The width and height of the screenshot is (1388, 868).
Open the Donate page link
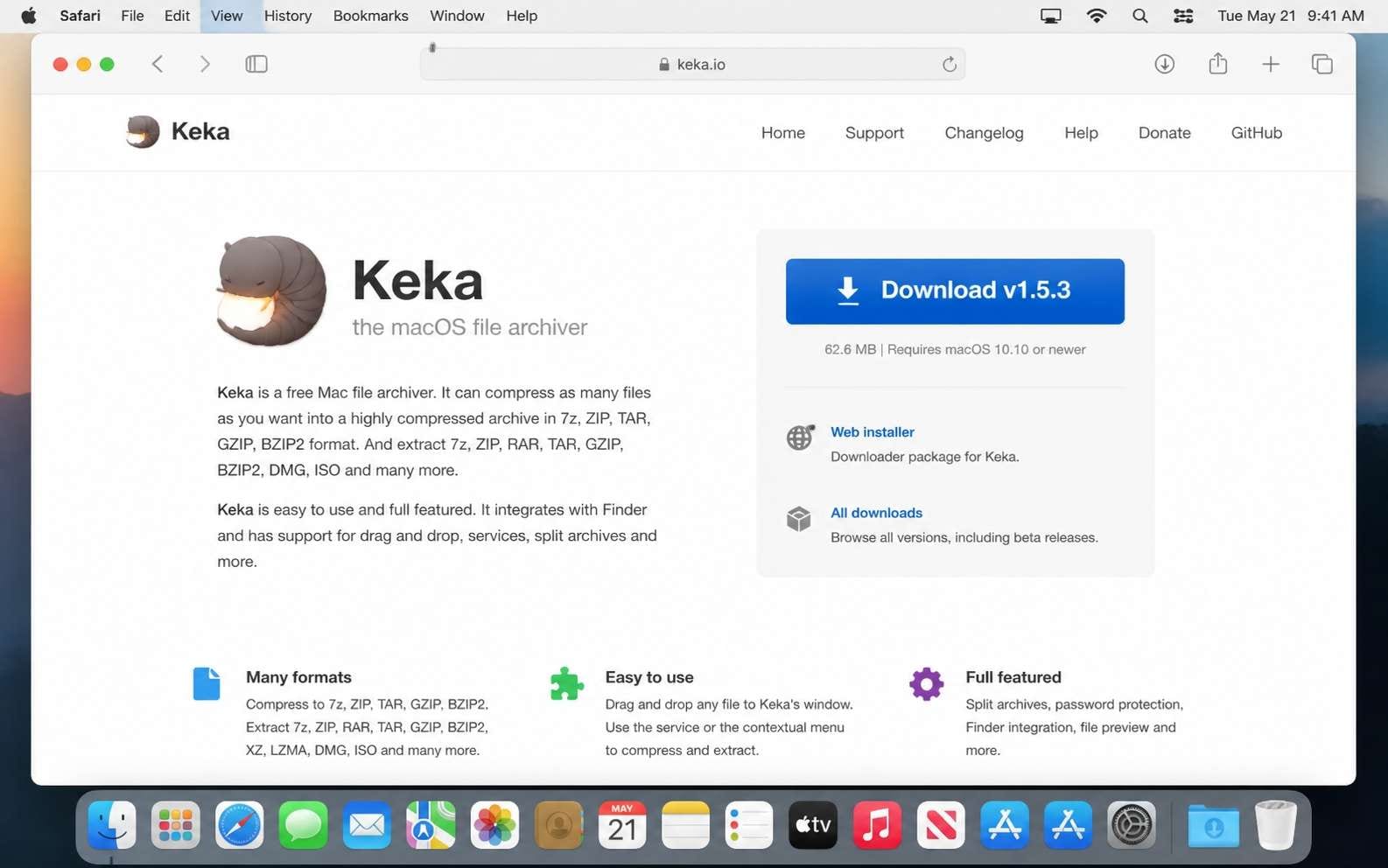click(x=1164, y=133)
